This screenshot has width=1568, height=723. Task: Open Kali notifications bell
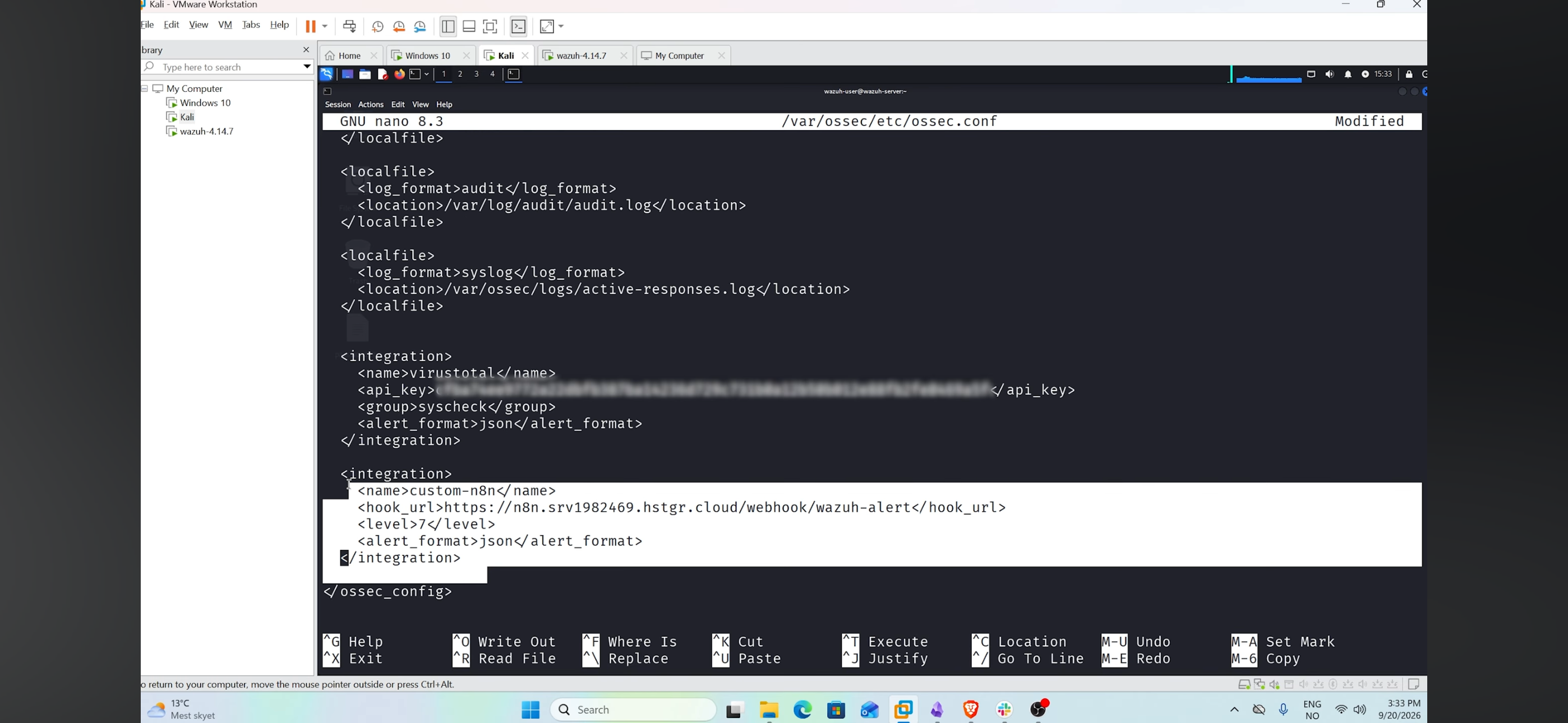(1348, 74)
